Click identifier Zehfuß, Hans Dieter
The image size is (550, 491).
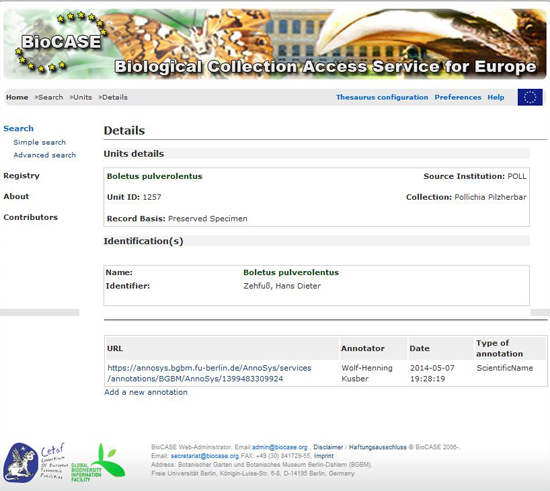click(282, 286)
